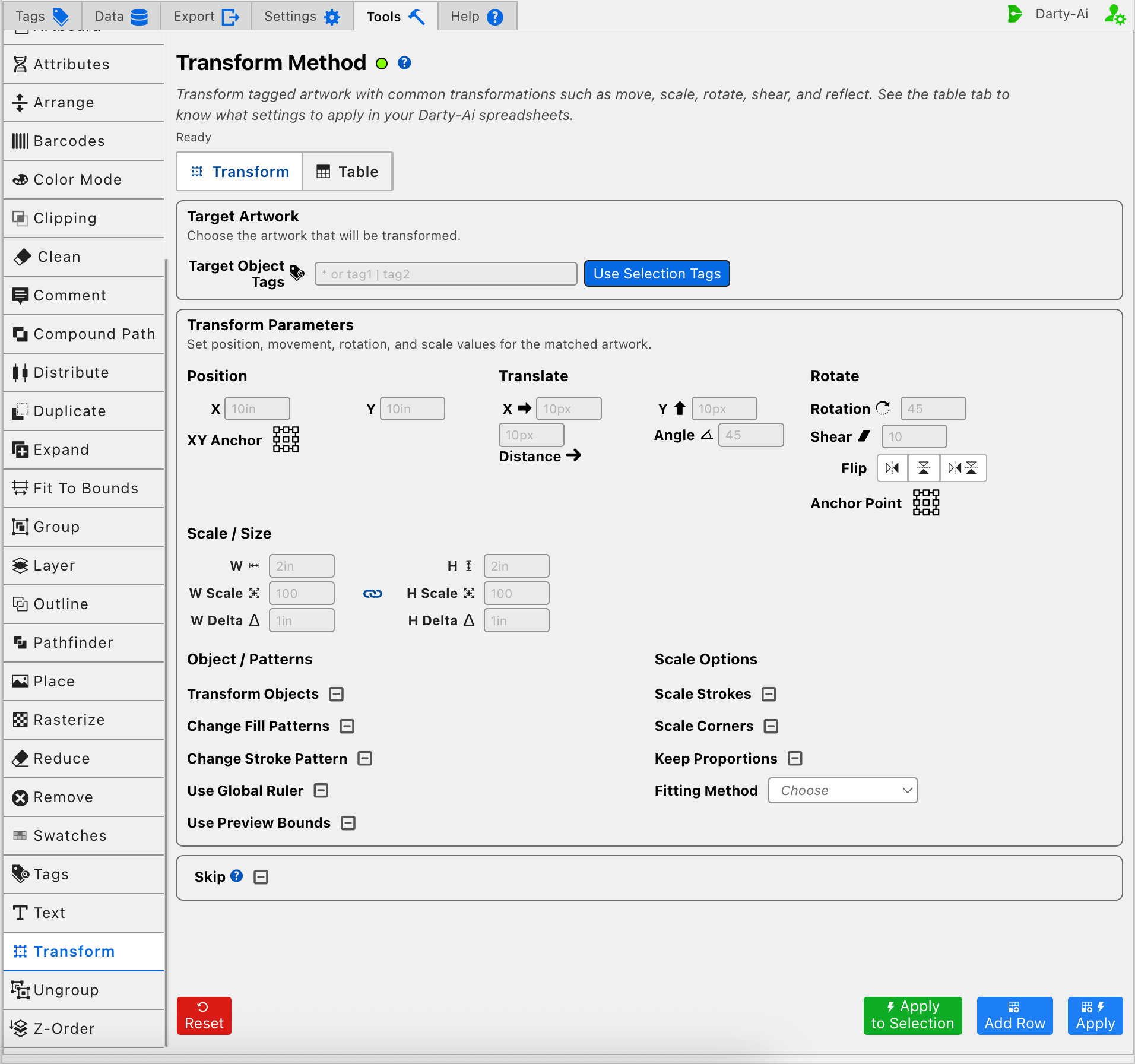Toggle Keep Proportions checkbox
Image resolution: width=1135 pixels, height=1064 pixels.
(x=795, y=758)
